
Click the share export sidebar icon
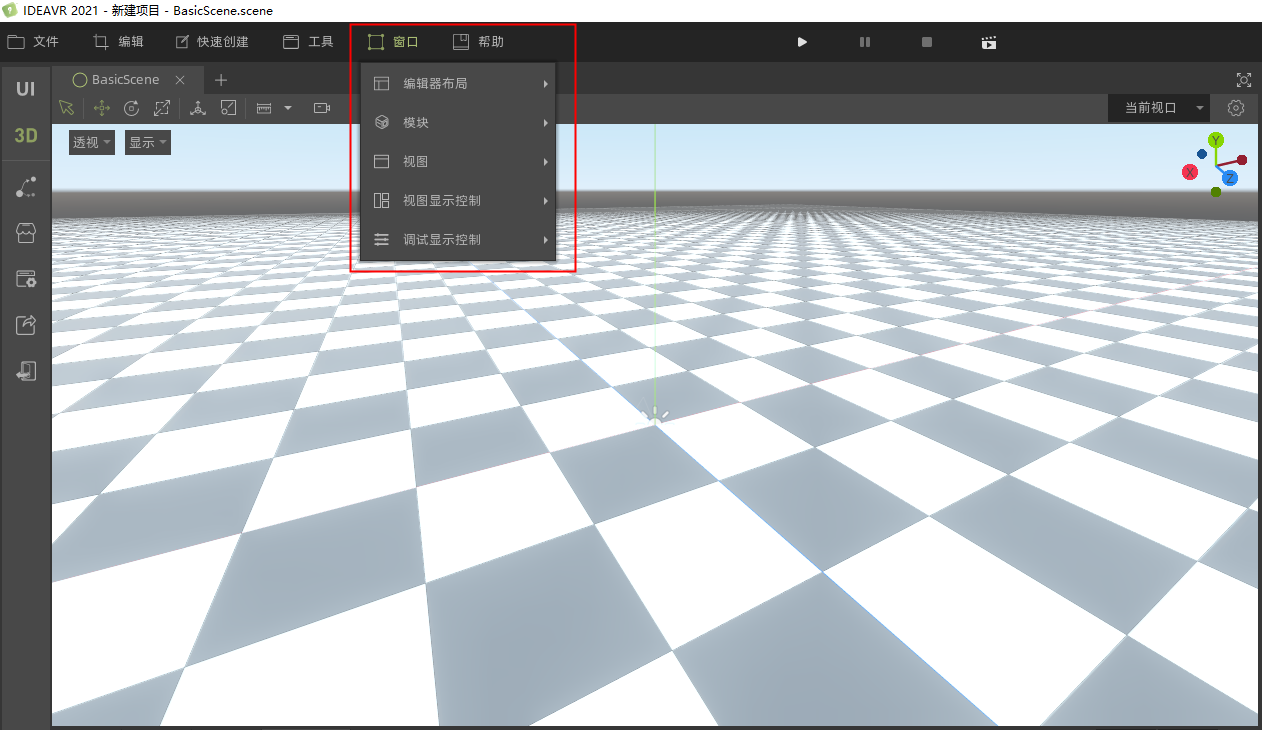pos(26,325)
